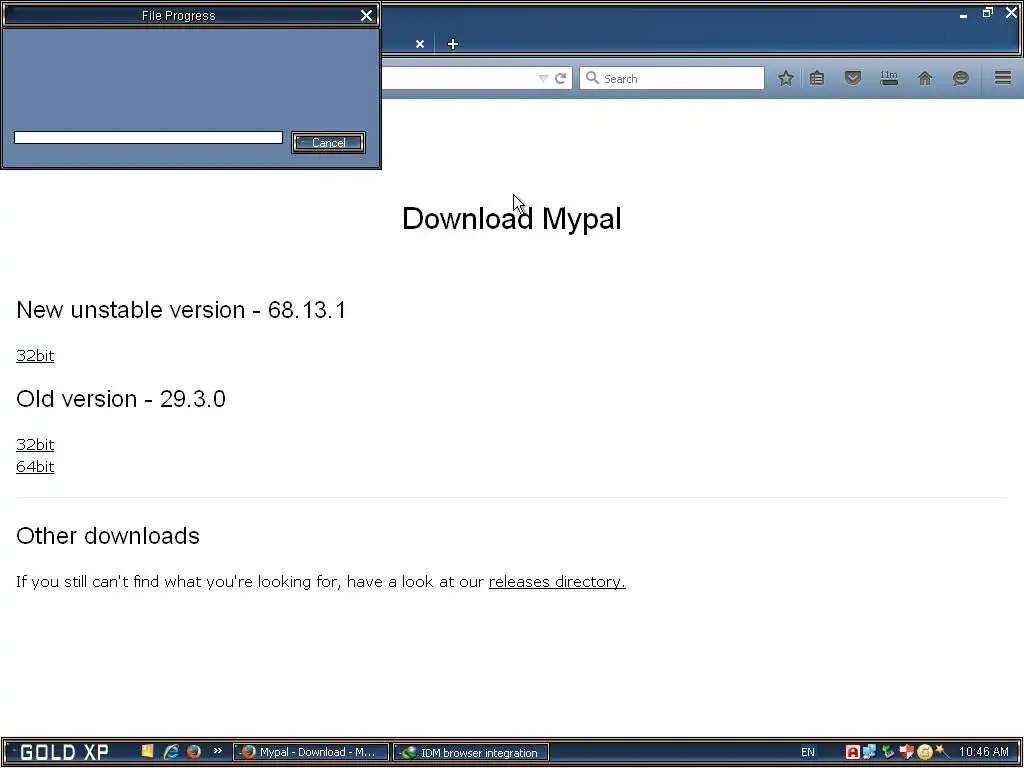This screenshot has height=768, width=1024.
Task: Open URL history dropdown arrow
Action: tap(543, 78)
